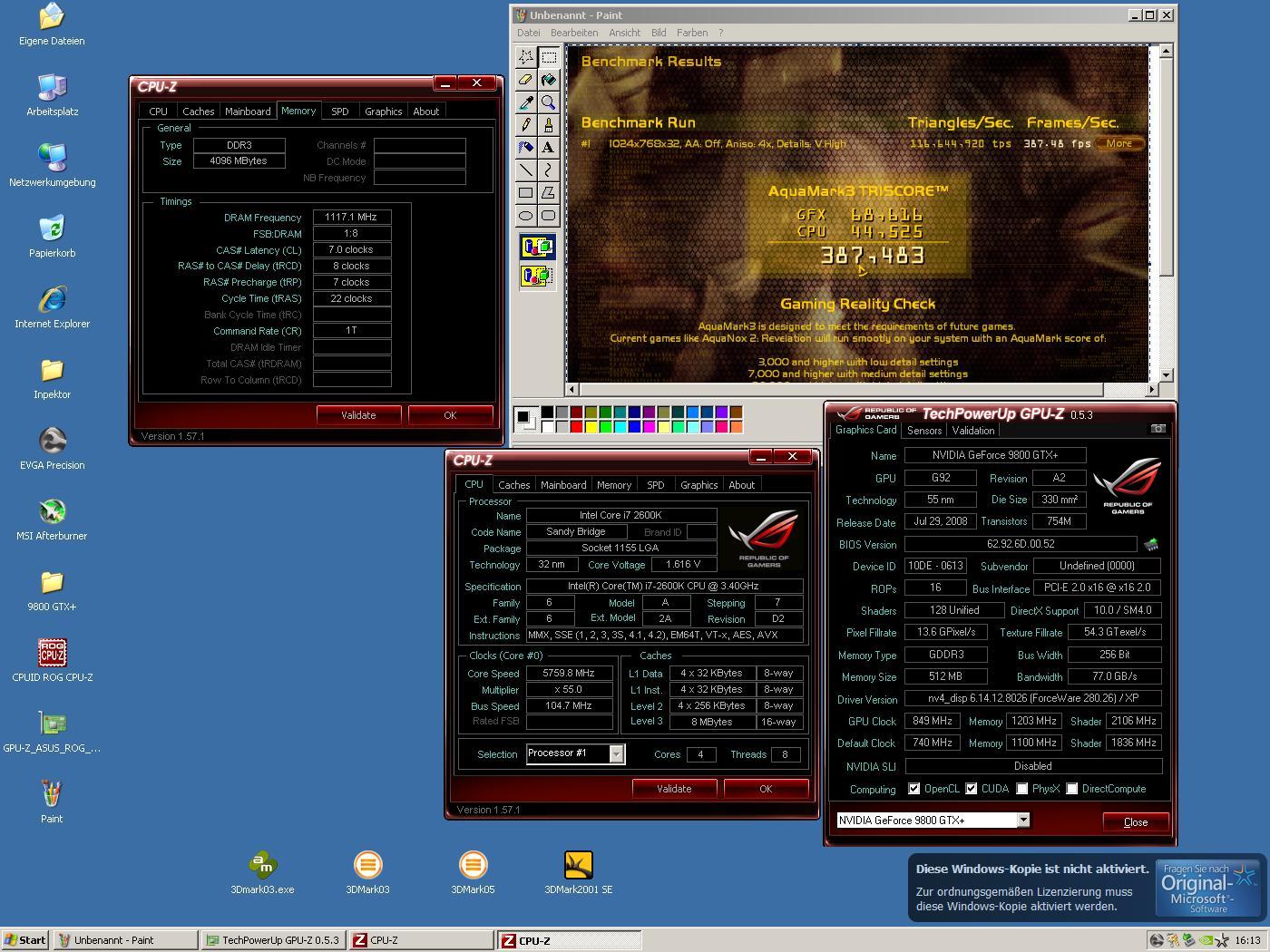Open SPD tab in CPU-Z memory window
The width and height of the screenshot is (1270, 952).
(340, 112)
